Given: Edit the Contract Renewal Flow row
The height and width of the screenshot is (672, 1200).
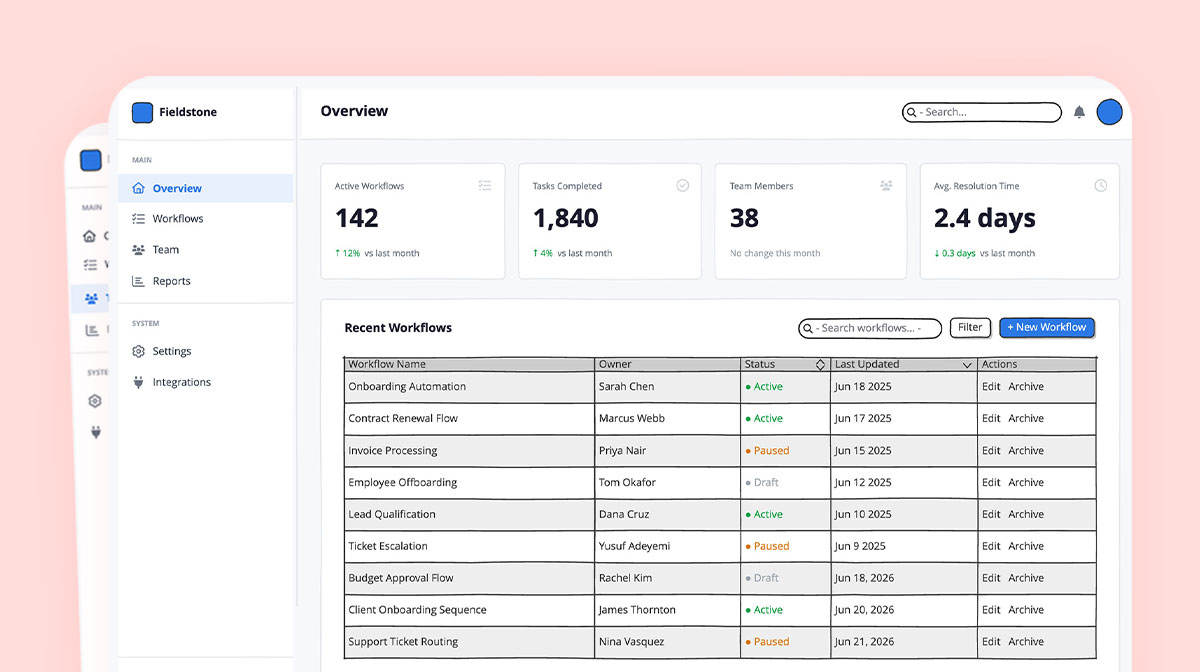Looking at the screenshot, I should click(x=991, y=418).
